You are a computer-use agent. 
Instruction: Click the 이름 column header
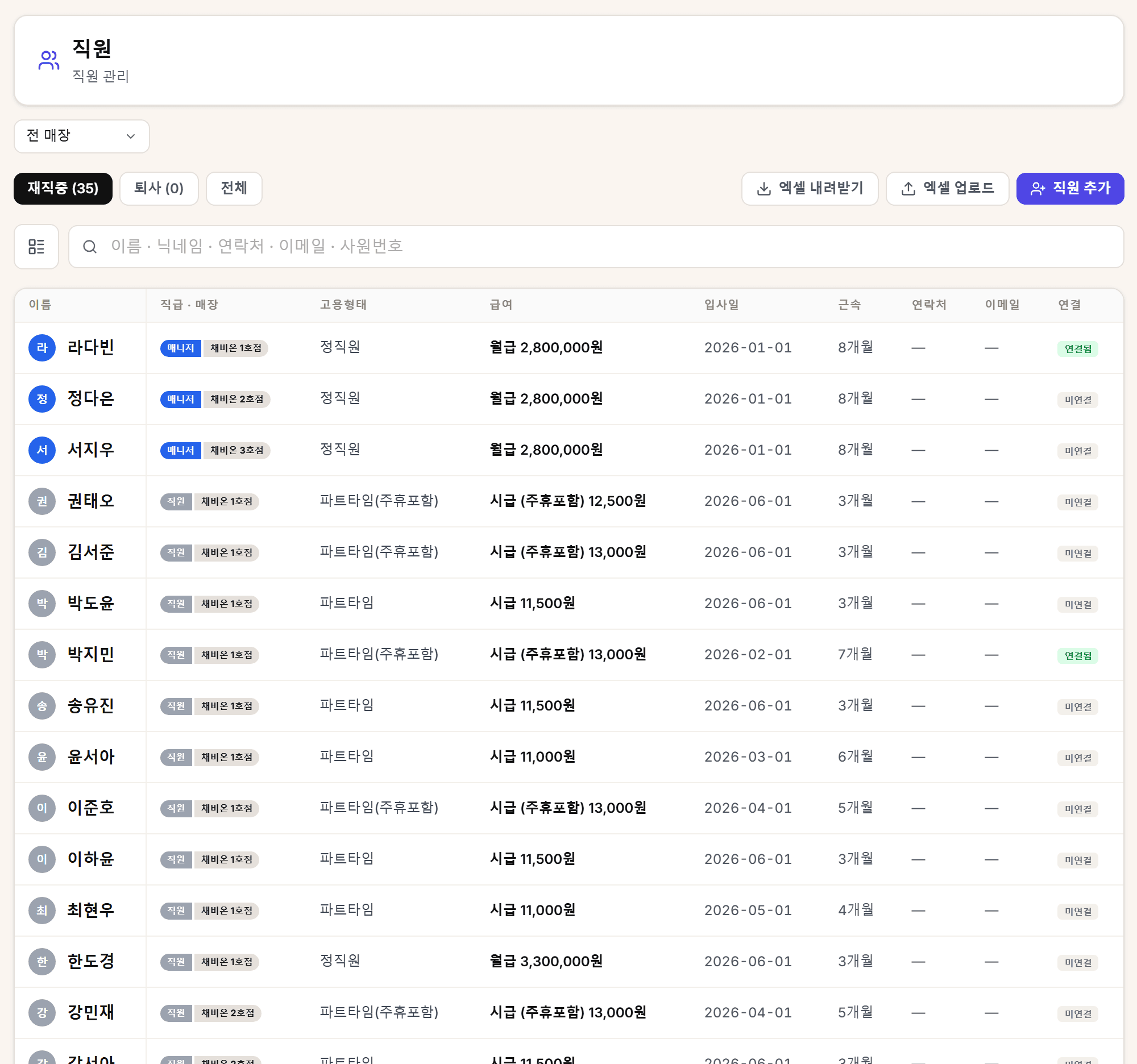click(x=40, y=305)
